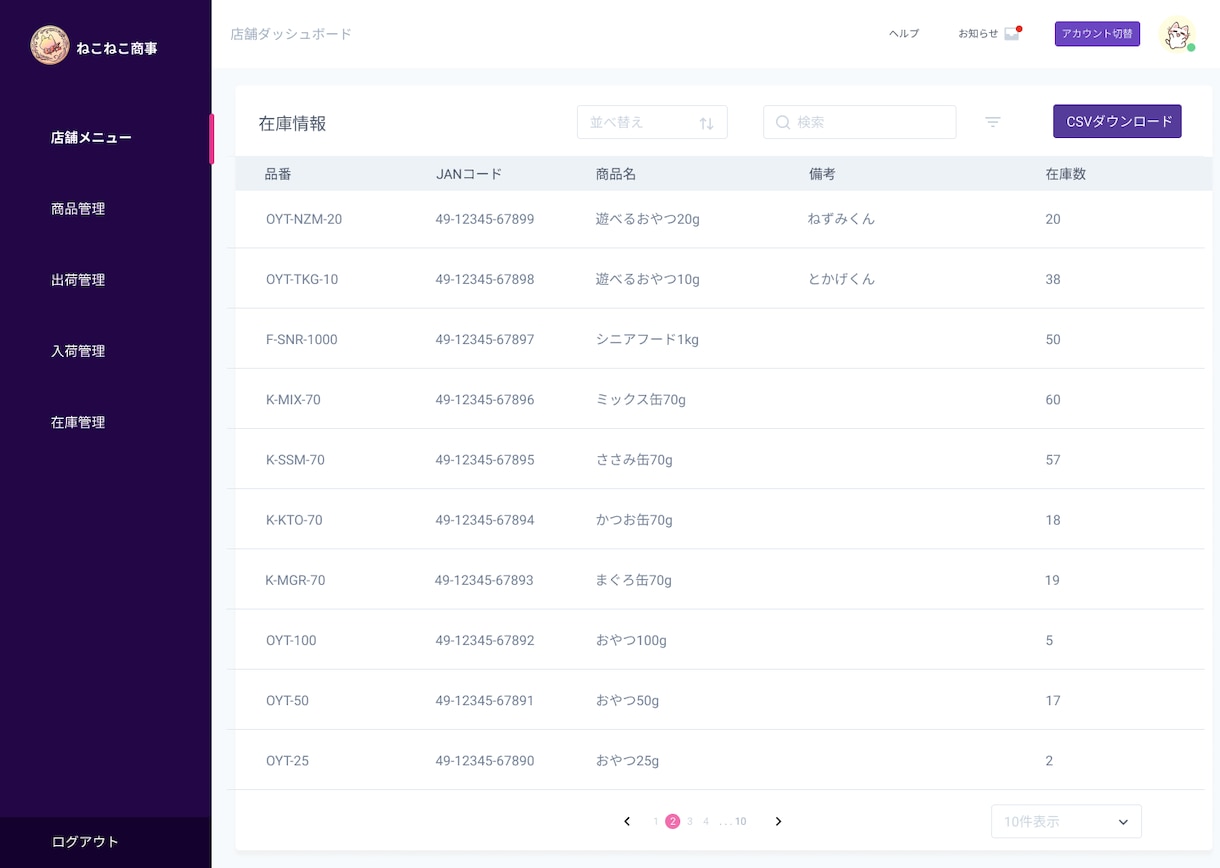Click JAN code 49-12345-67897
Screen dimensions: 1220x868
485,340
